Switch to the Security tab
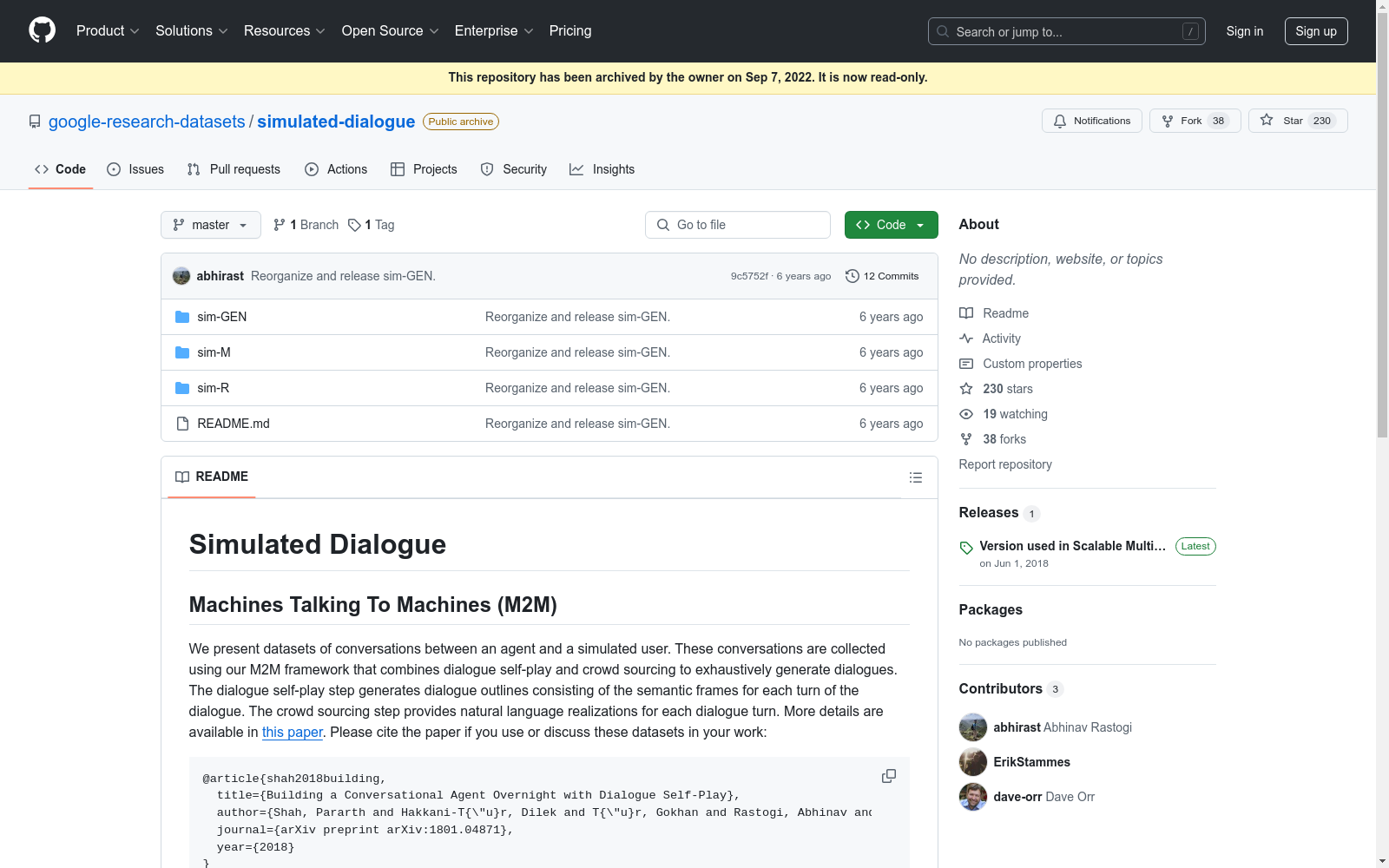 (x=514, y=169)
